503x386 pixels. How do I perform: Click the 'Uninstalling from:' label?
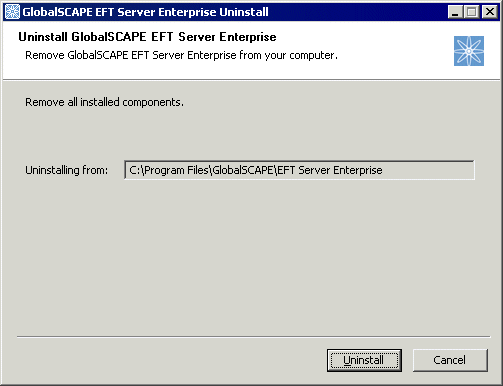click(67, 170)
